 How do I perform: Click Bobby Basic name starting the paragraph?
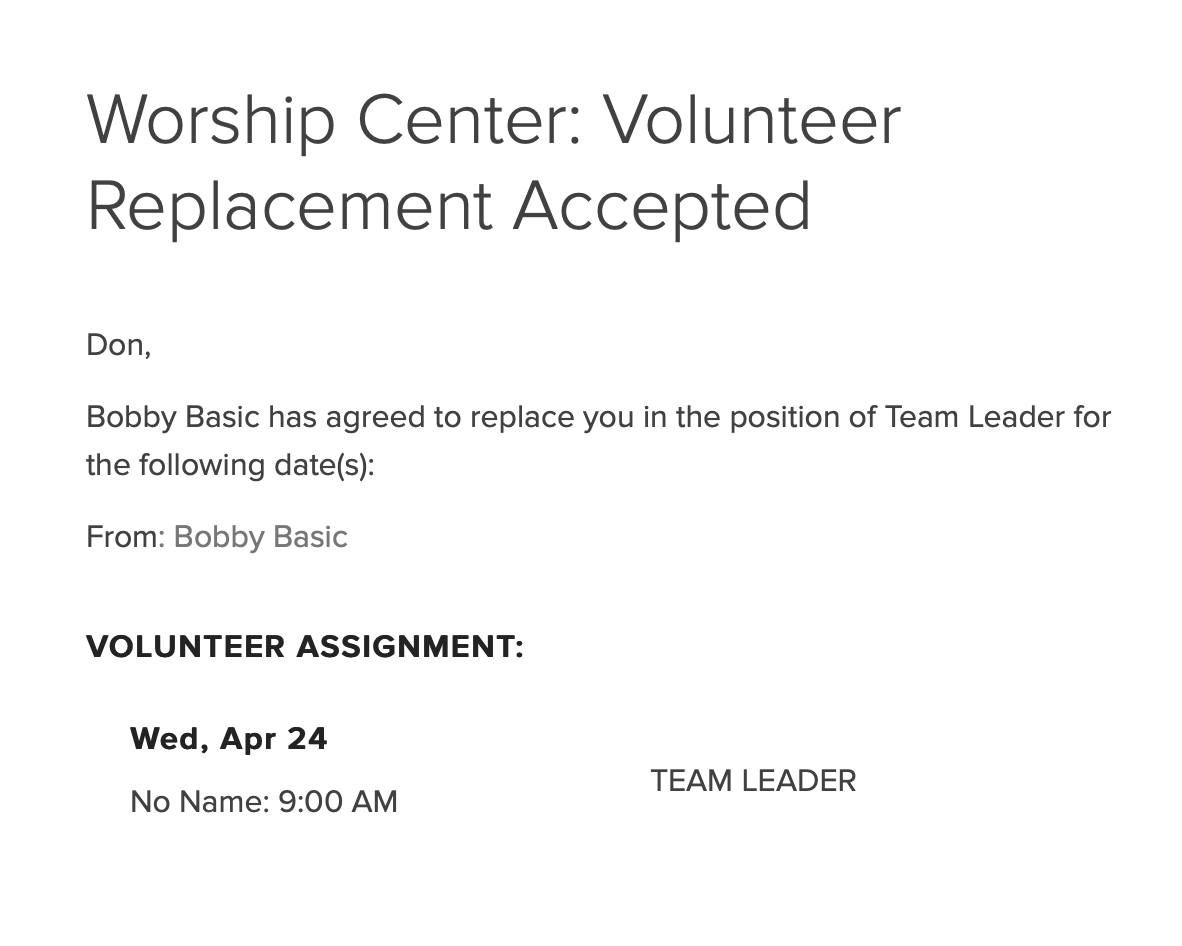coord(173,418)
